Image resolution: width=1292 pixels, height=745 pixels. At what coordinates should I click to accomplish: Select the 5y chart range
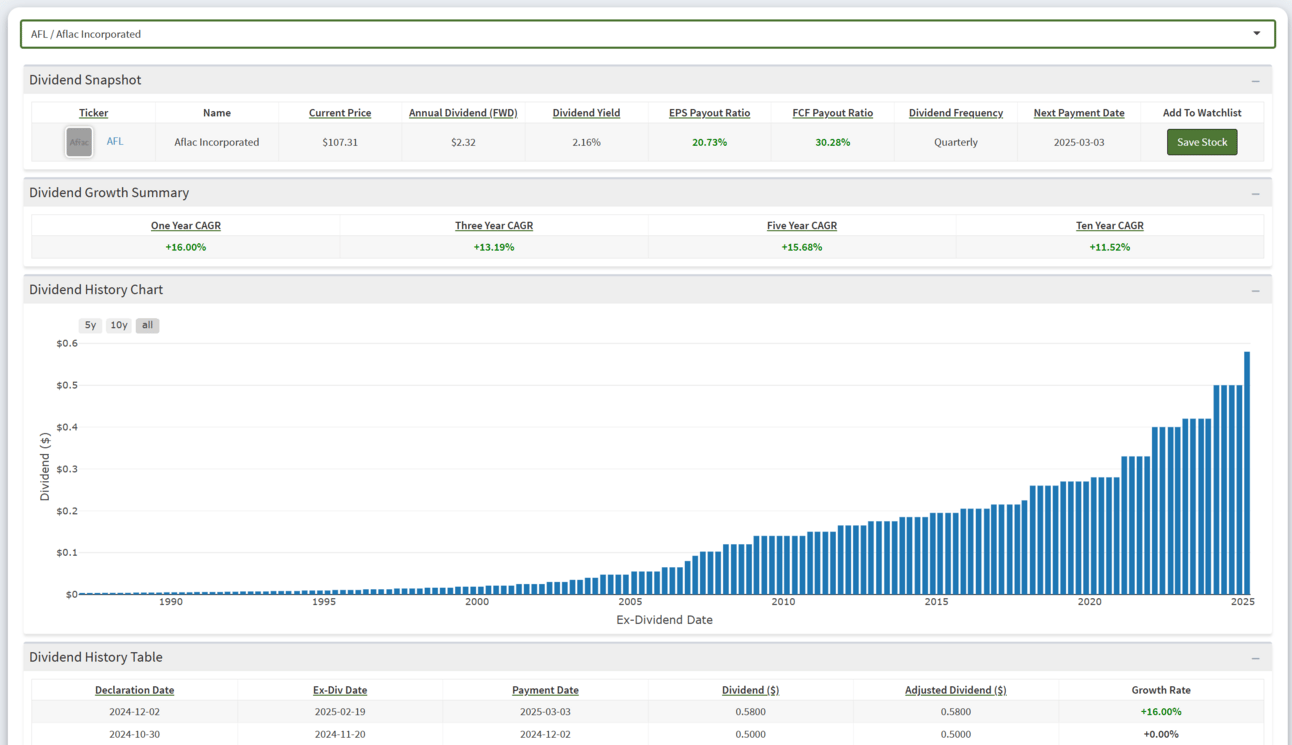[90, 325]
